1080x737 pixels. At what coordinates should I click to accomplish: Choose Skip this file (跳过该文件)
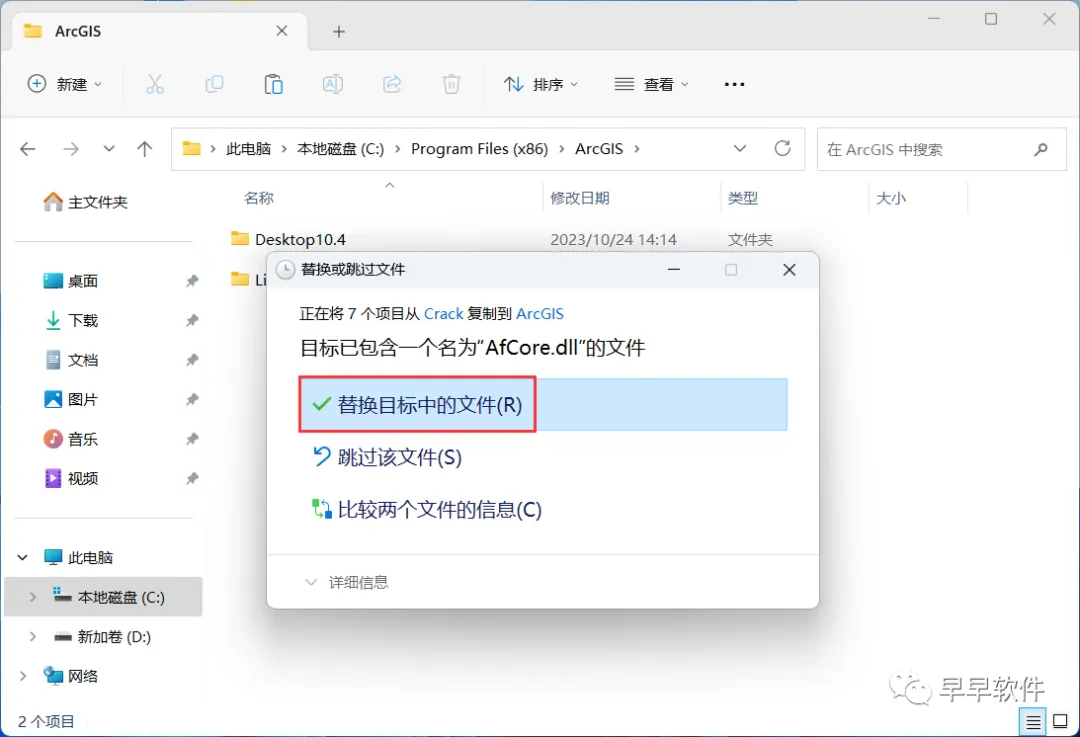click(x=386, y=457)
